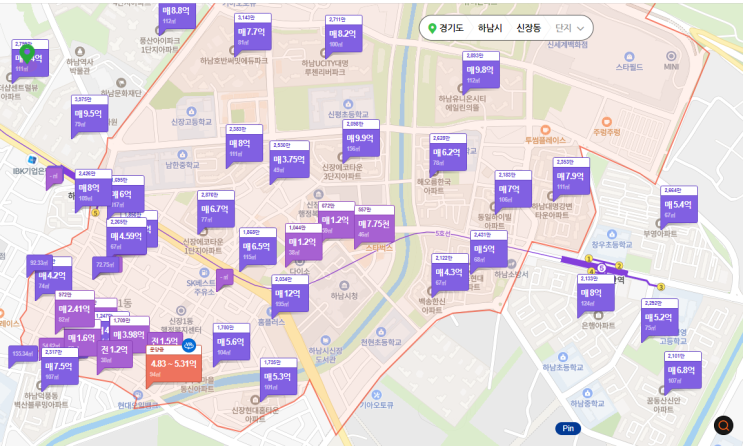Select 신장동 in the location breadcrumb
This screenshot has width=743, height=446.
(529, 28)
